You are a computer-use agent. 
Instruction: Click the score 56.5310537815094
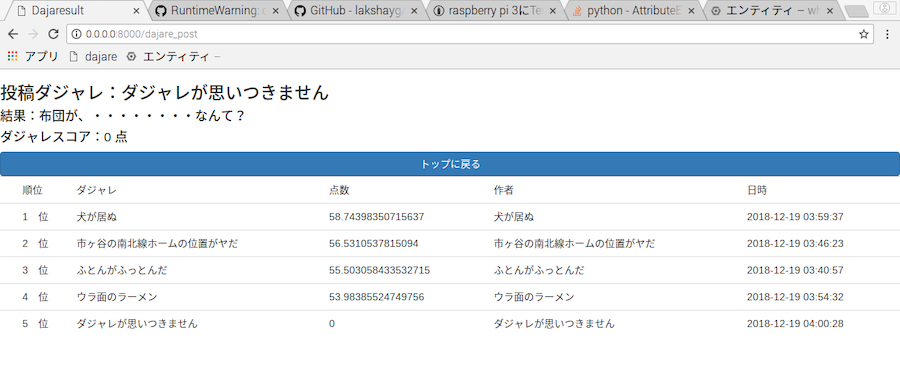374,244
